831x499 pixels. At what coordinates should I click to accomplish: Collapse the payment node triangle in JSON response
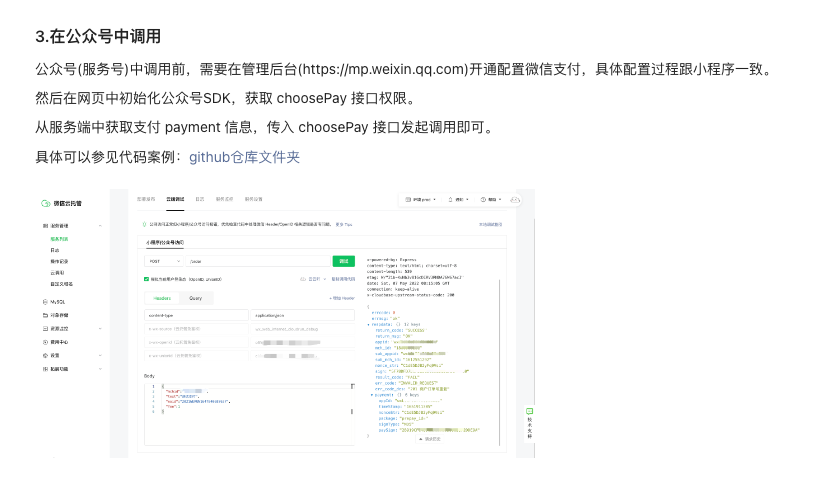(372, 395)
